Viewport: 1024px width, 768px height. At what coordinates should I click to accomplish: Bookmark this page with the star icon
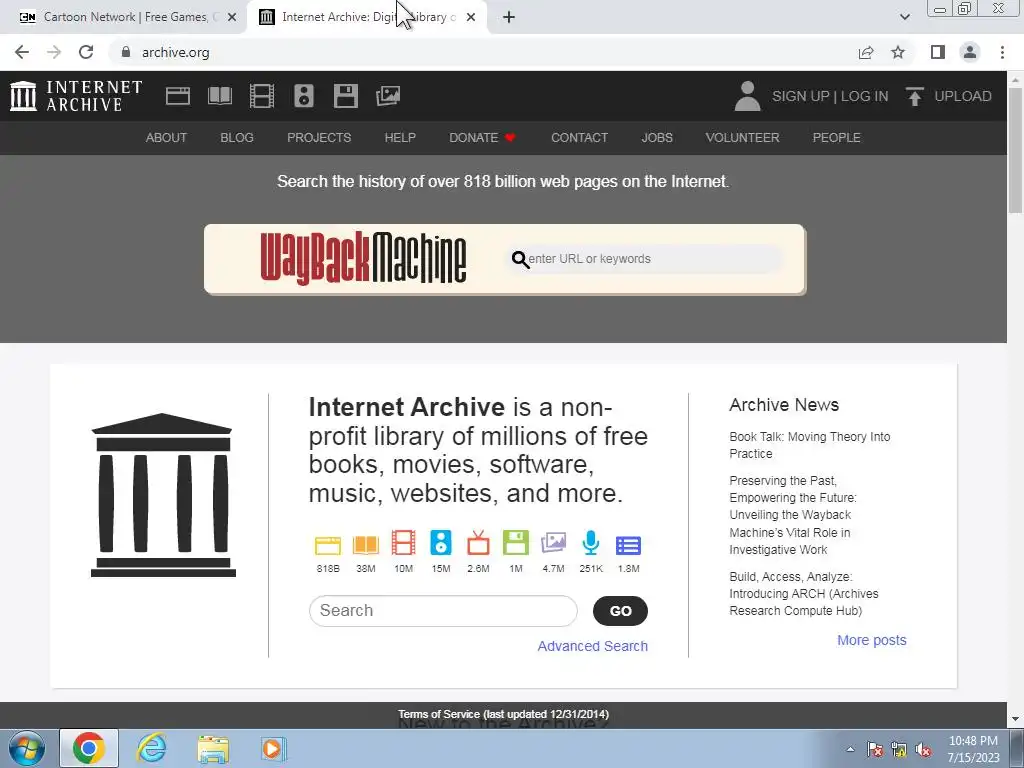point(898,52)
